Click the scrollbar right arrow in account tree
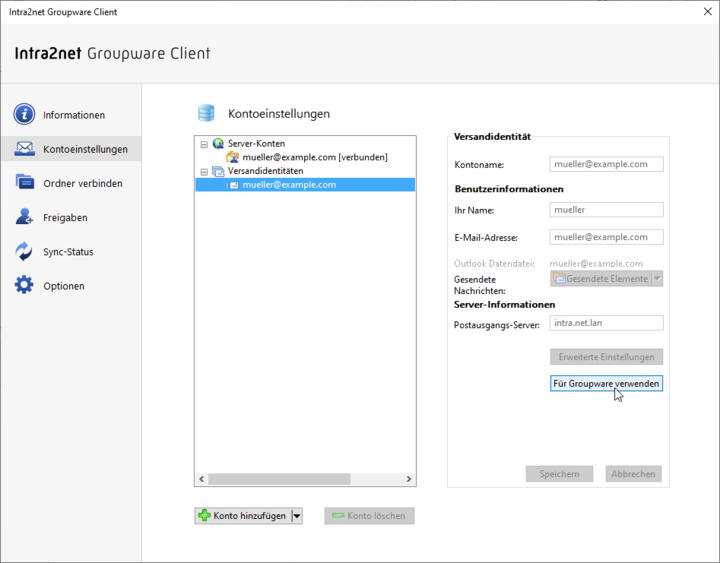 click(409, 479)
